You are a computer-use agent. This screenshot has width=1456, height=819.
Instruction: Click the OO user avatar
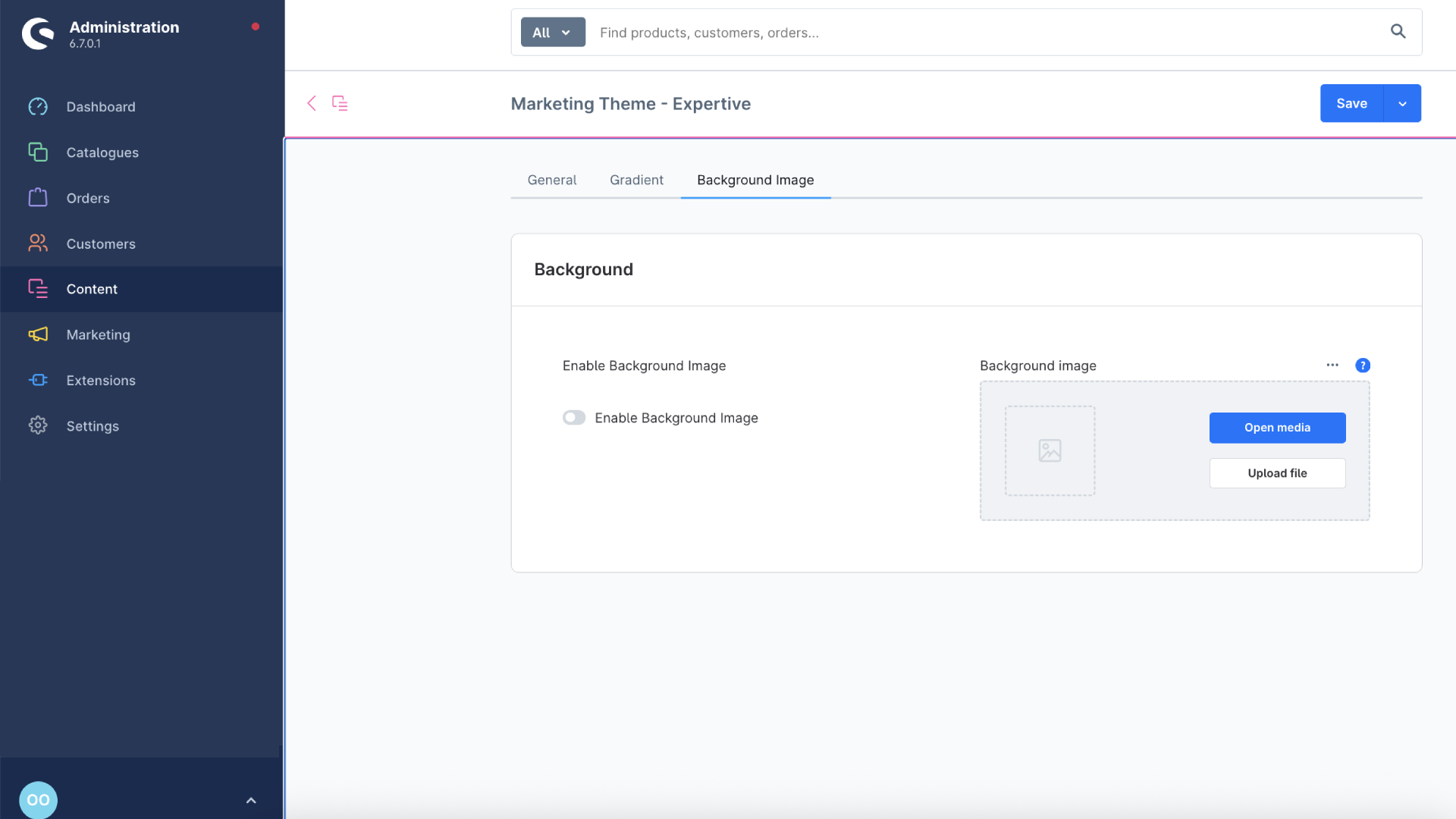pos(38,800)
